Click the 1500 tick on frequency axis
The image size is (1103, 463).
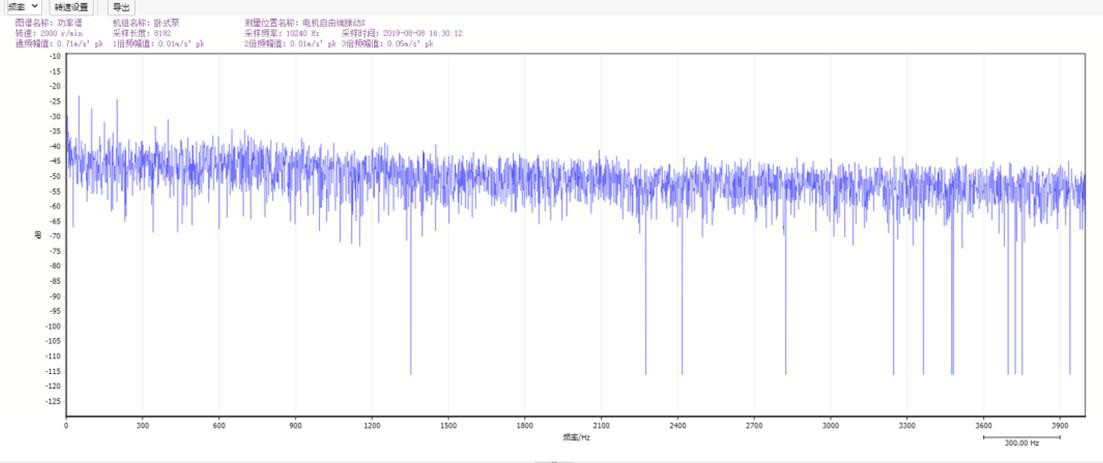[x=448, y=425]
